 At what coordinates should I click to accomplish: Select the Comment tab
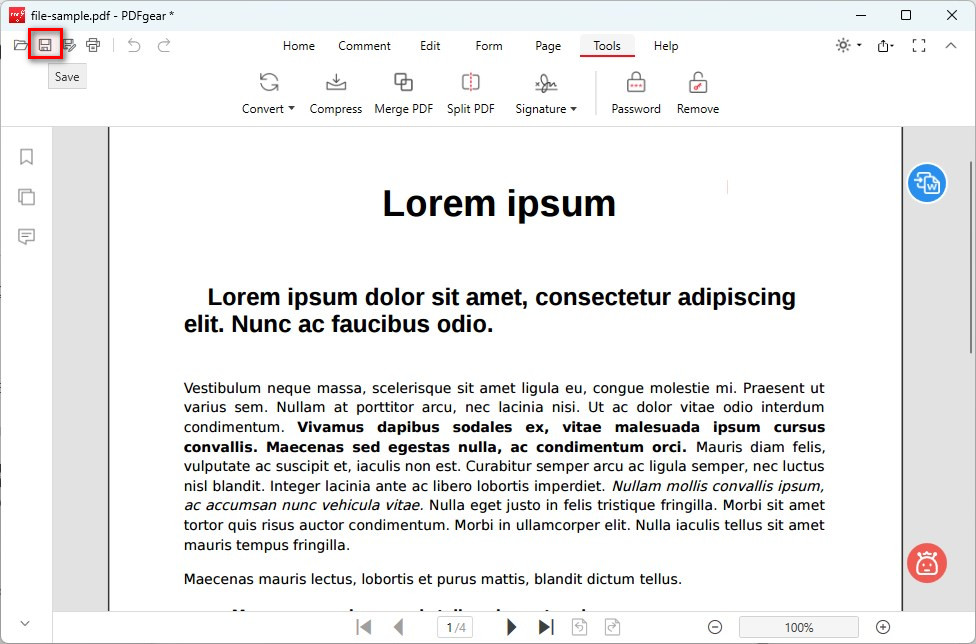click(x=364, y=46)
